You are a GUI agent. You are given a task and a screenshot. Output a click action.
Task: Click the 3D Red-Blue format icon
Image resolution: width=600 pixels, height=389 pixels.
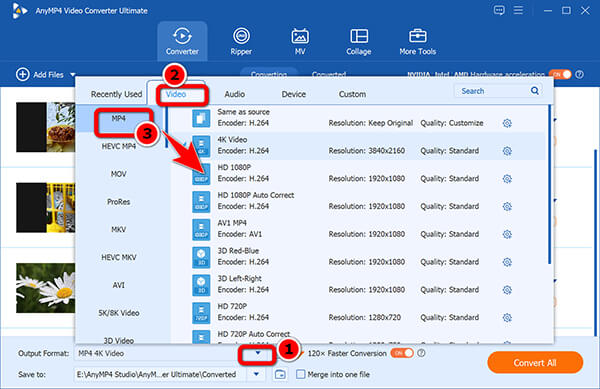(x=201, y=257)
